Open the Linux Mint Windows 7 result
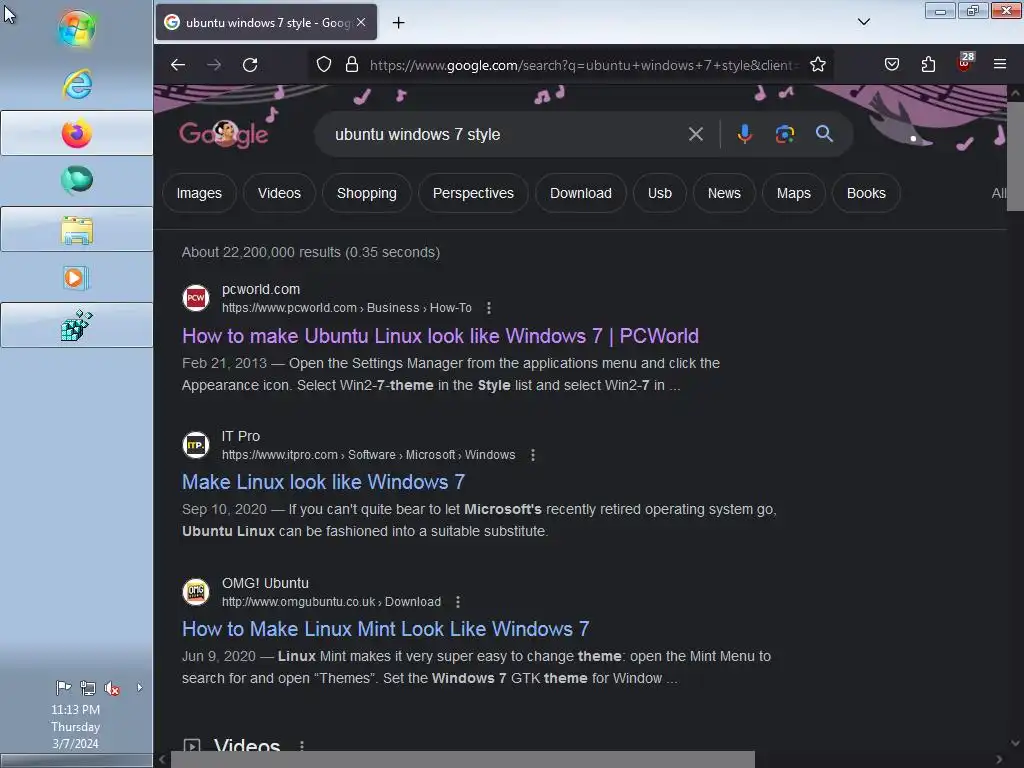 [x=385, y=629]
